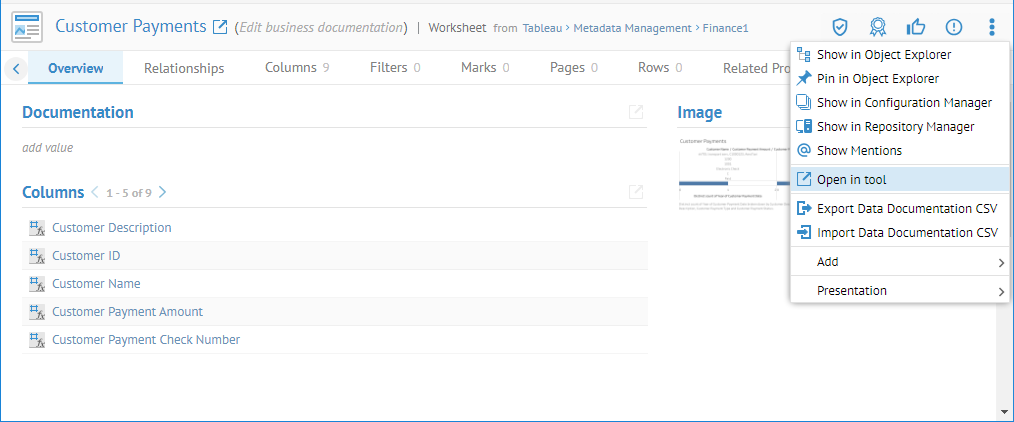Click the add value documentation field
Screen dimensions: 1014x422
48,148
